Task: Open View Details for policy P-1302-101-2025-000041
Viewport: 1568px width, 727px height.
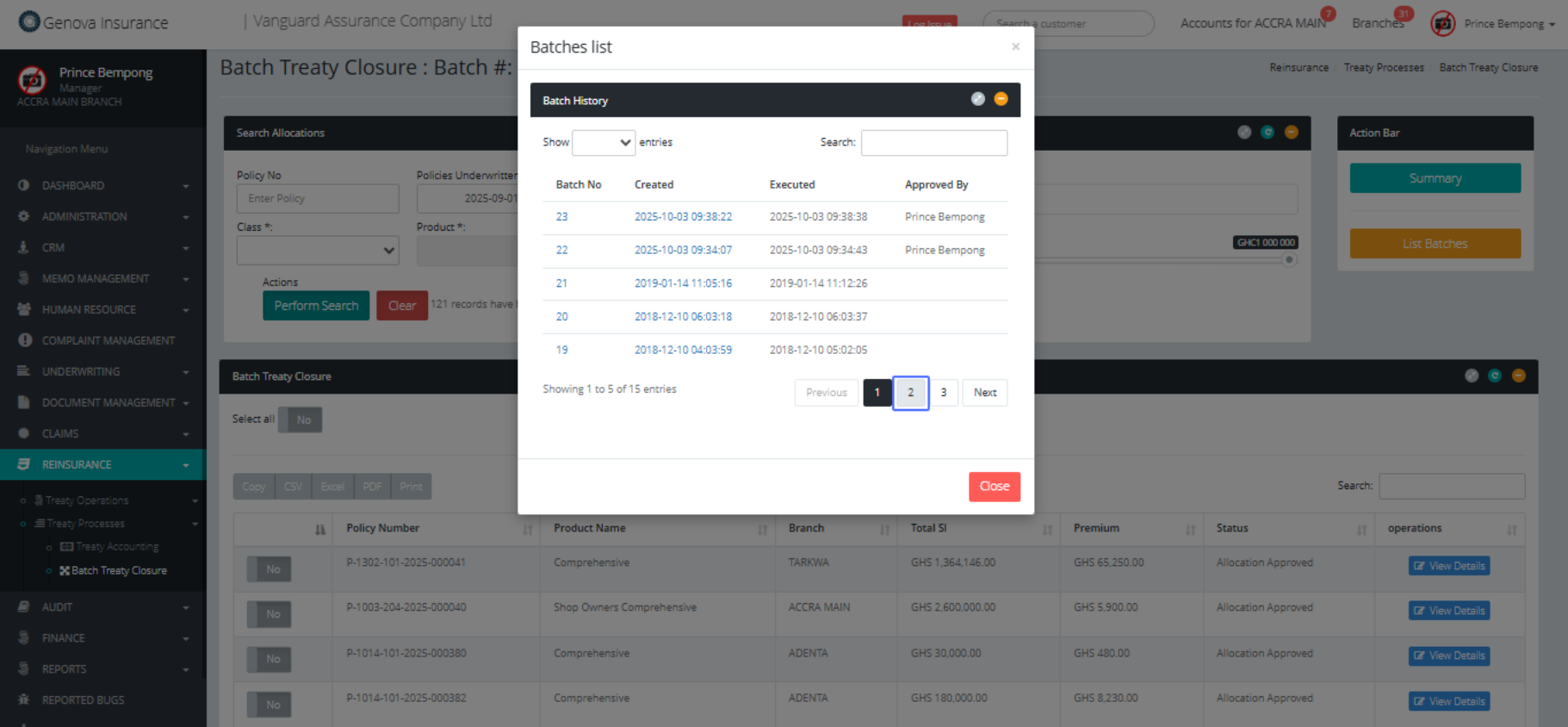Action: coord(1449,566)
